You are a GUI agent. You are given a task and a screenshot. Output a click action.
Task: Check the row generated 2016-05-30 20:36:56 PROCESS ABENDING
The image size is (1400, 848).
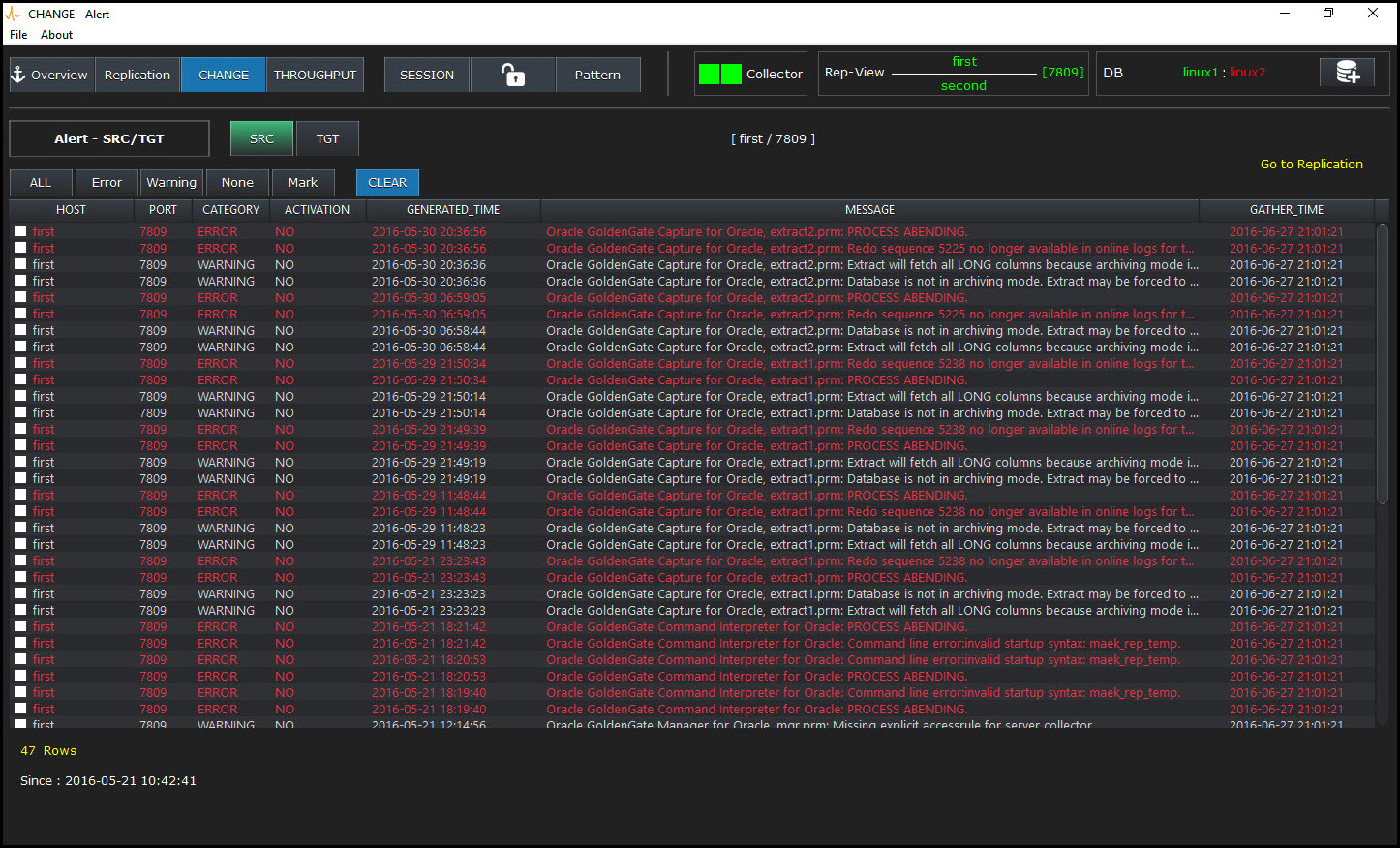(x=21, y=231)
